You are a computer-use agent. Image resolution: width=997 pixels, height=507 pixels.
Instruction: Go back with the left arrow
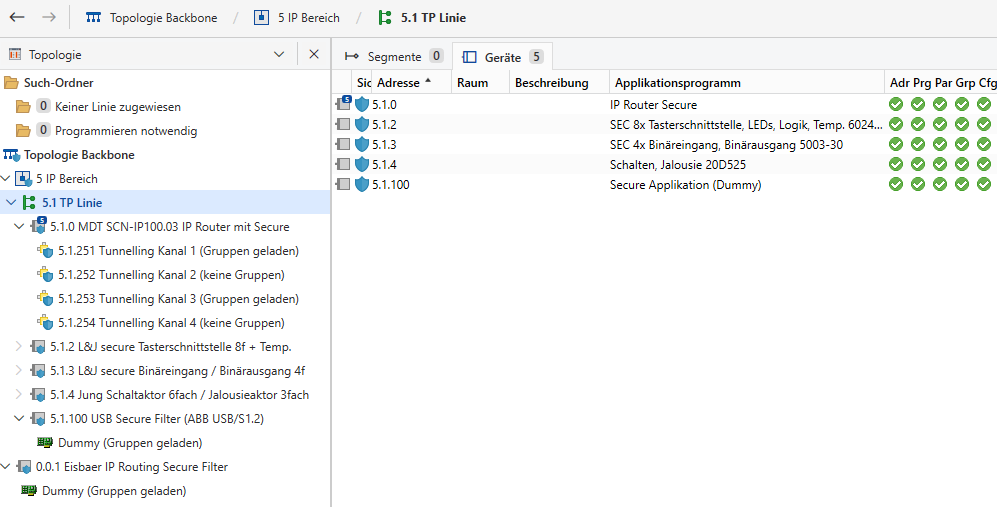[17, 18]
